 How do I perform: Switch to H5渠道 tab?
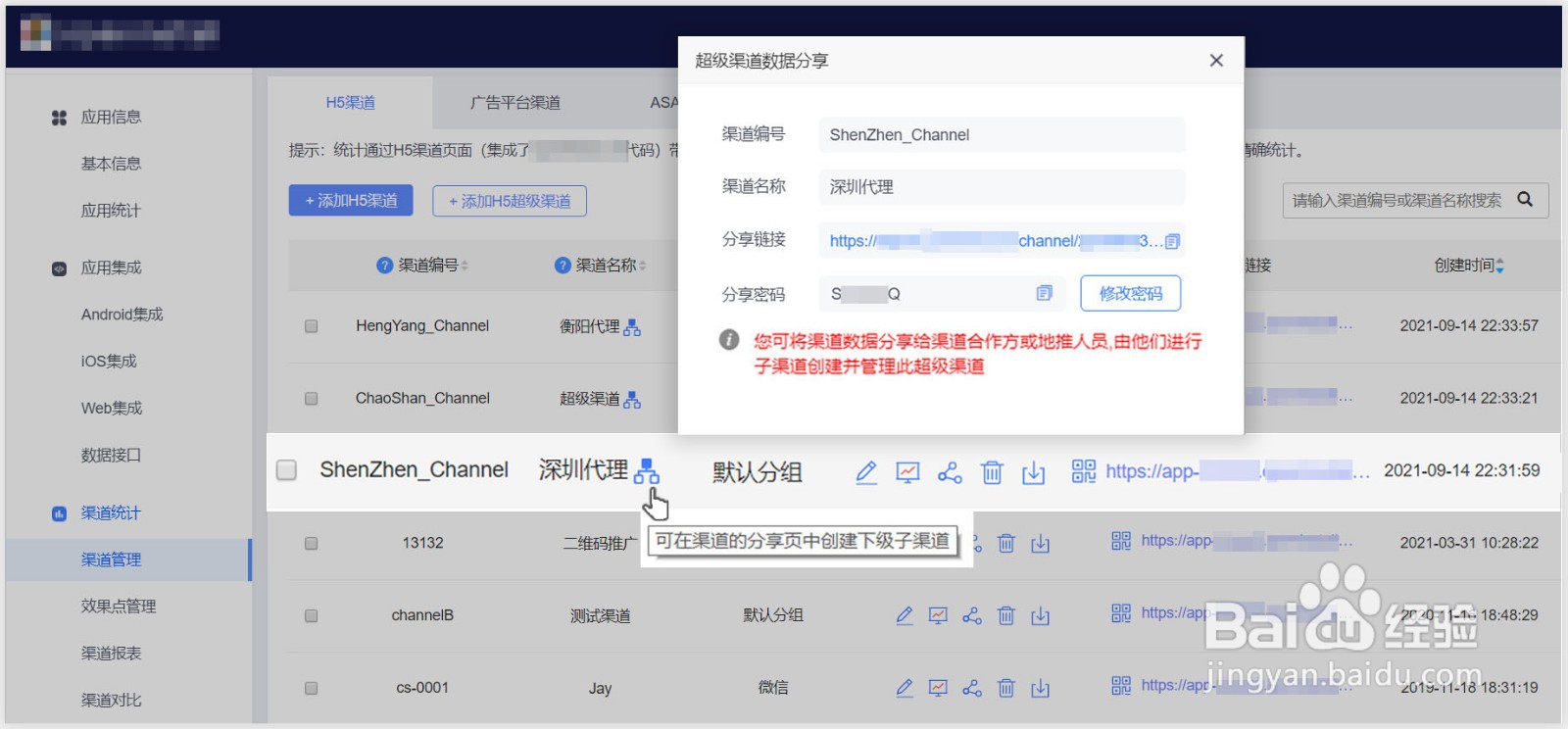point(350,103)
